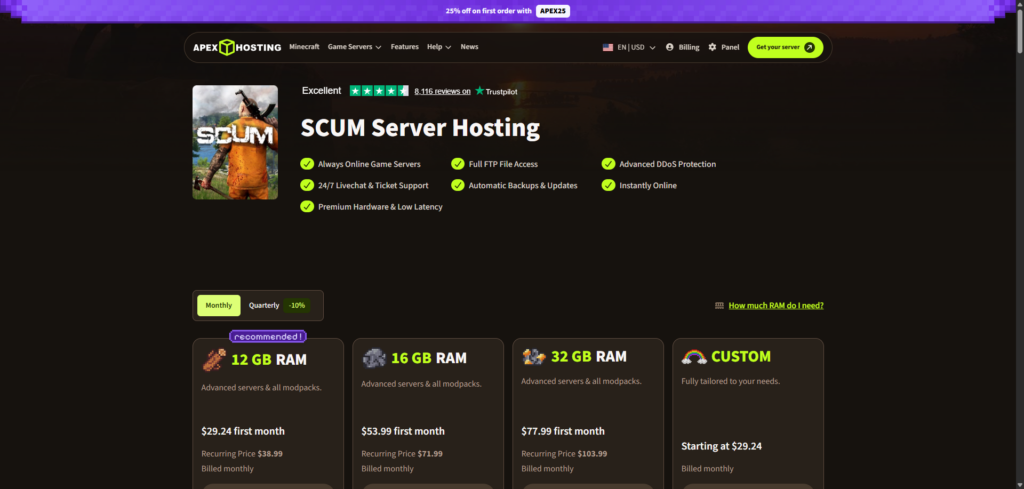Click the SCUM game cover thumbnail
1024x489 pixels.
pos(235,142)
